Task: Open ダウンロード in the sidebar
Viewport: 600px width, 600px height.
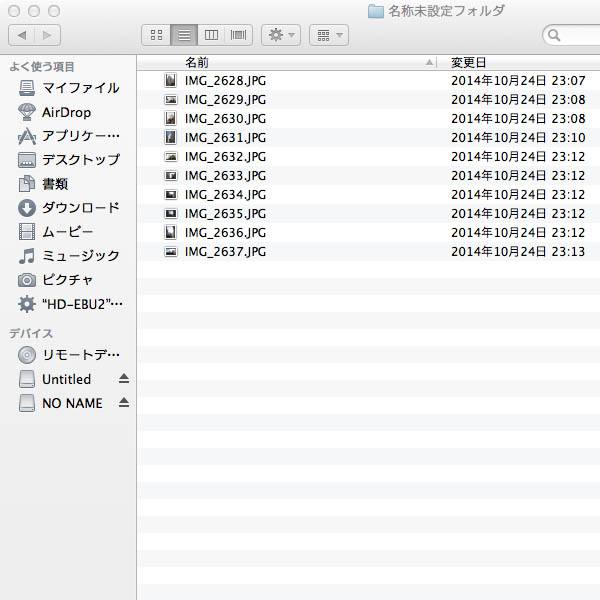Action: coord(80,208)
